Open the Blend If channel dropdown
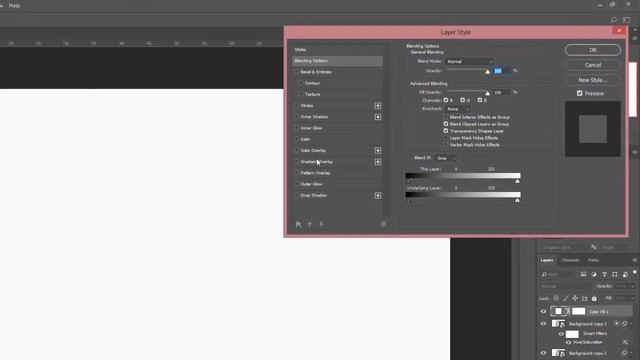Viewport: 640px width, 360px height. [x=446, y=158]
